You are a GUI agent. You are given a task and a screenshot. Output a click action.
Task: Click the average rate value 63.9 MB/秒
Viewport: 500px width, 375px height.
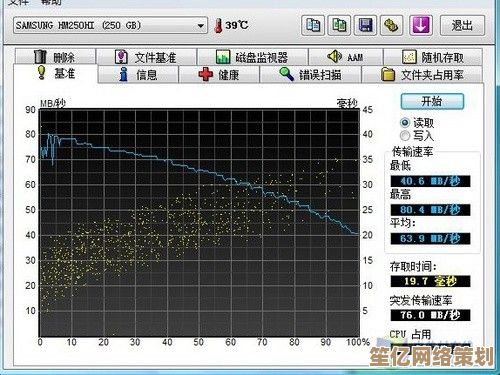pyautogui.click(x=430, y=238)
